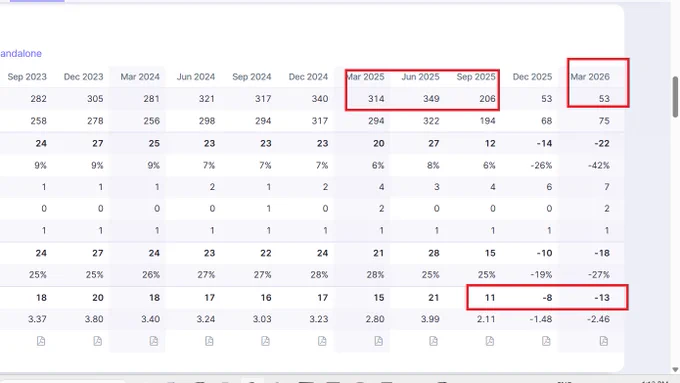Click the Standalone view link

click(x=21, y=54)
